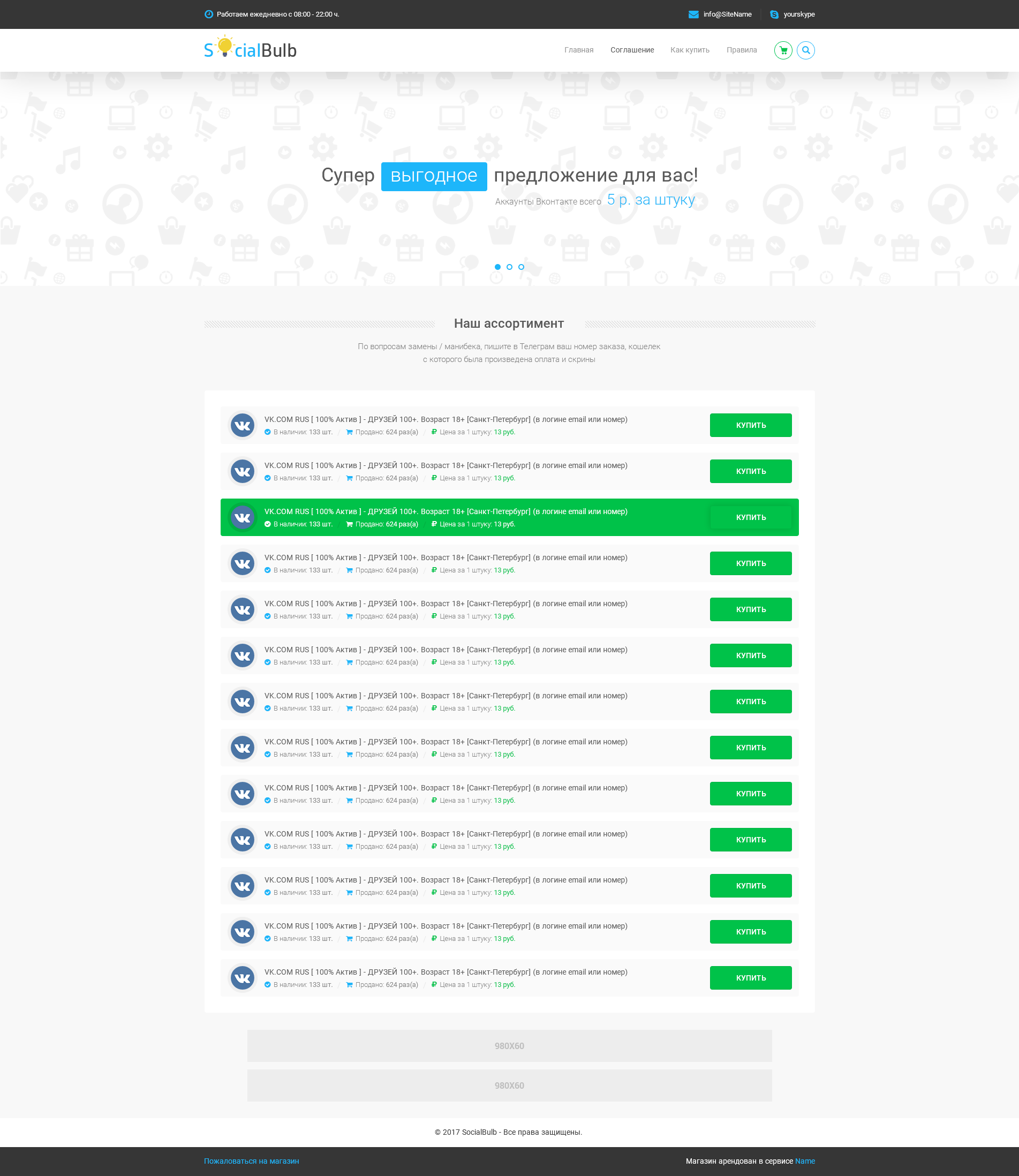Click the SocialBulb logo
This screenshot has height=1176, width=1019.
click(x=250, y=49)
